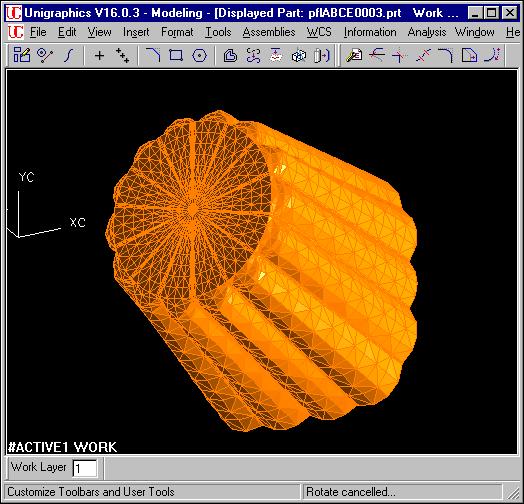Click the Unigraphics logo in title bar

[x=14, y=13]
